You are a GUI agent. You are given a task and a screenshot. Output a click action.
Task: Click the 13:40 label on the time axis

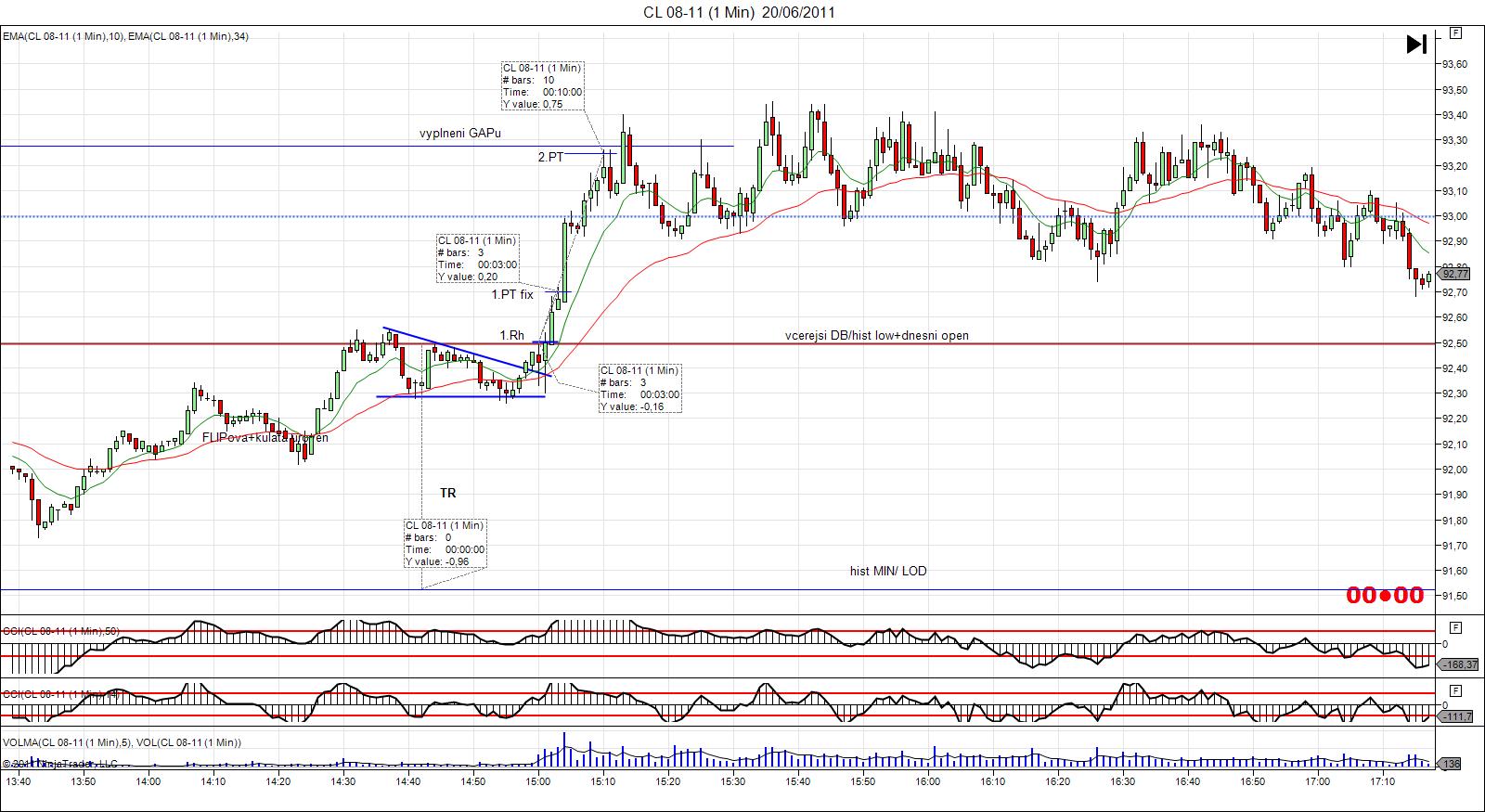pyautogui.click(x=18, y=782)
